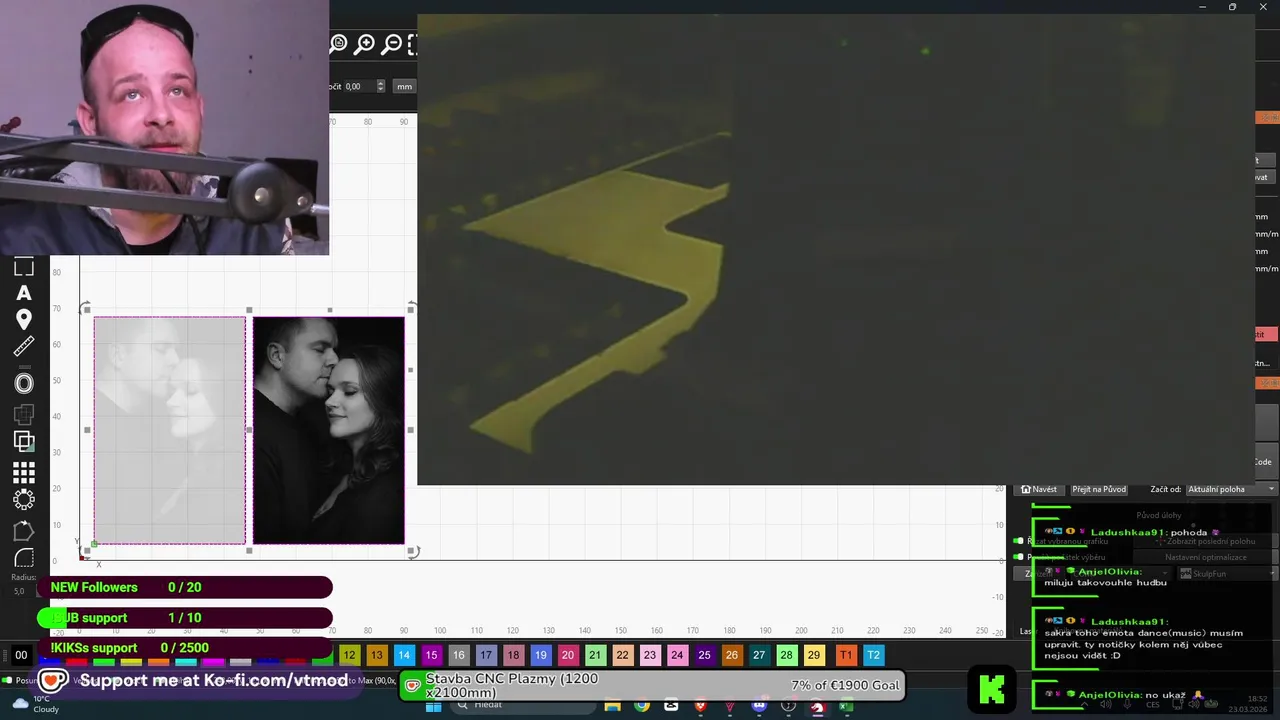Open Excel from the taskbar

coord(846,706)
